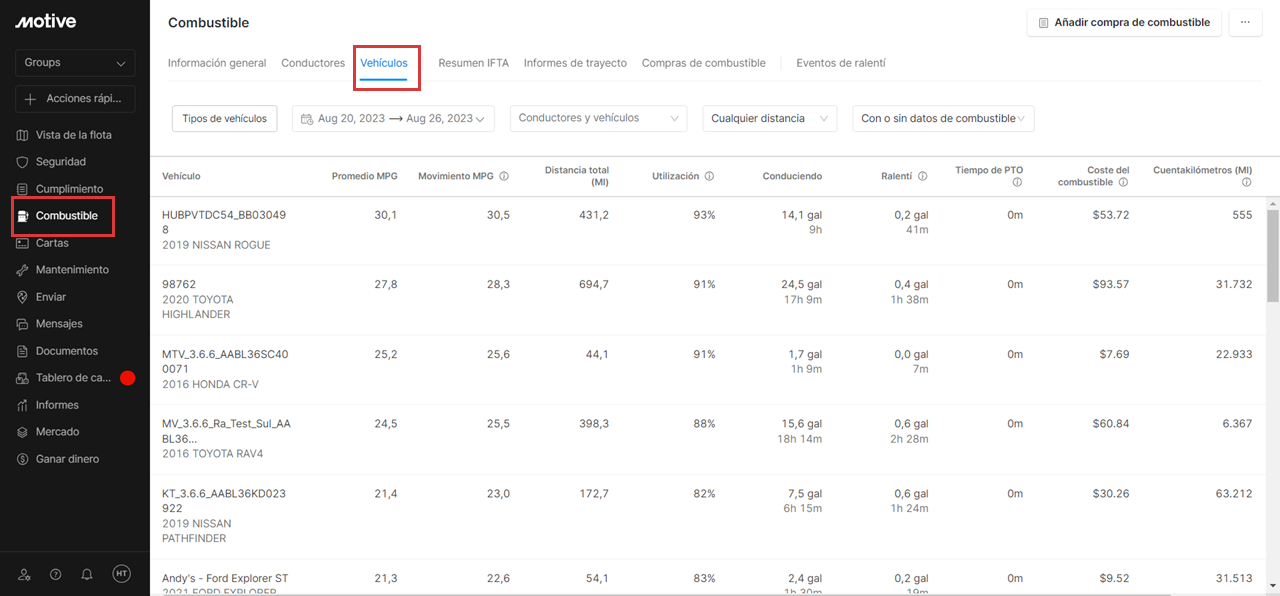This screenshot has height=596, width=1280.
Task: Open Informes from the sidebar
Action: (60, 404)
